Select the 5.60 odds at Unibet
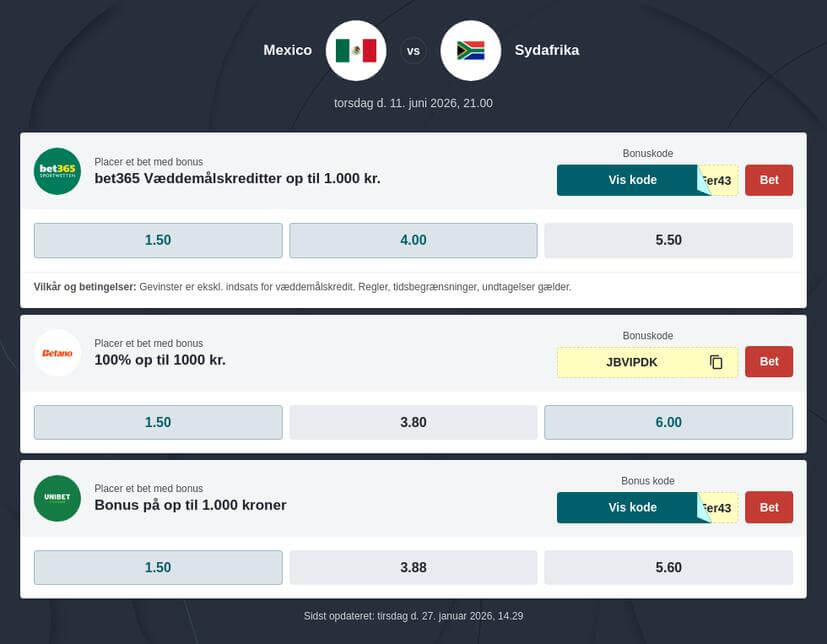 (667, 567)
